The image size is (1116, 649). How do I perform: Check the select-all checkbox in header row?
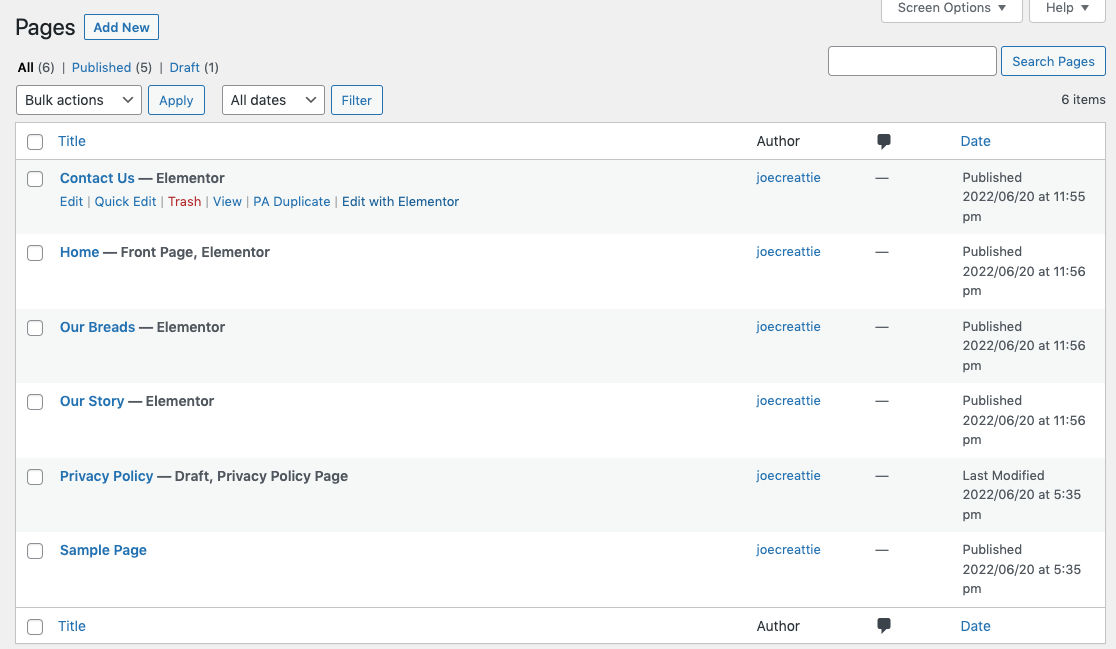pyautogui.click(x=35, y=141)
